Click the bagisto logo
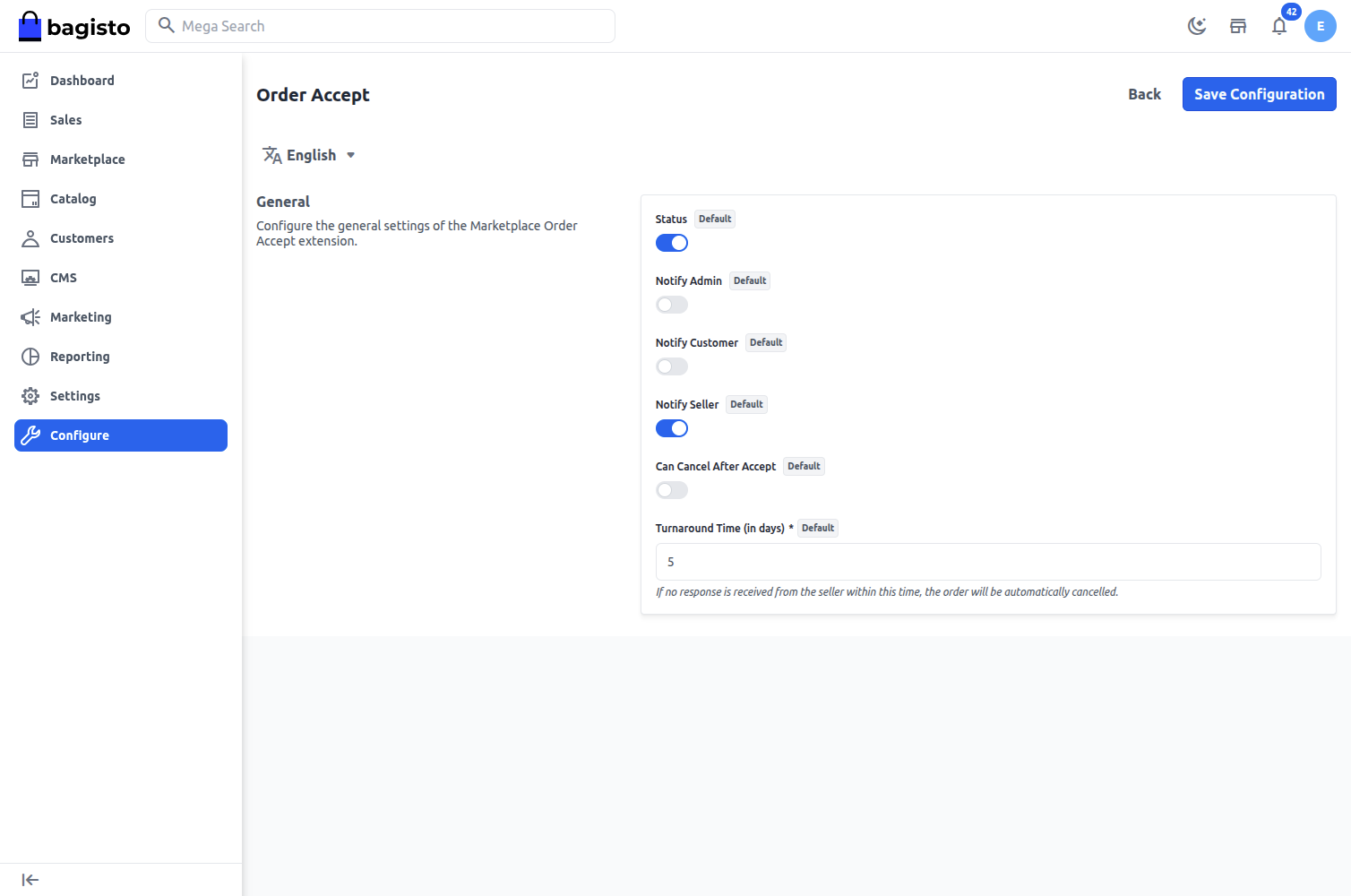 (74, 27)
